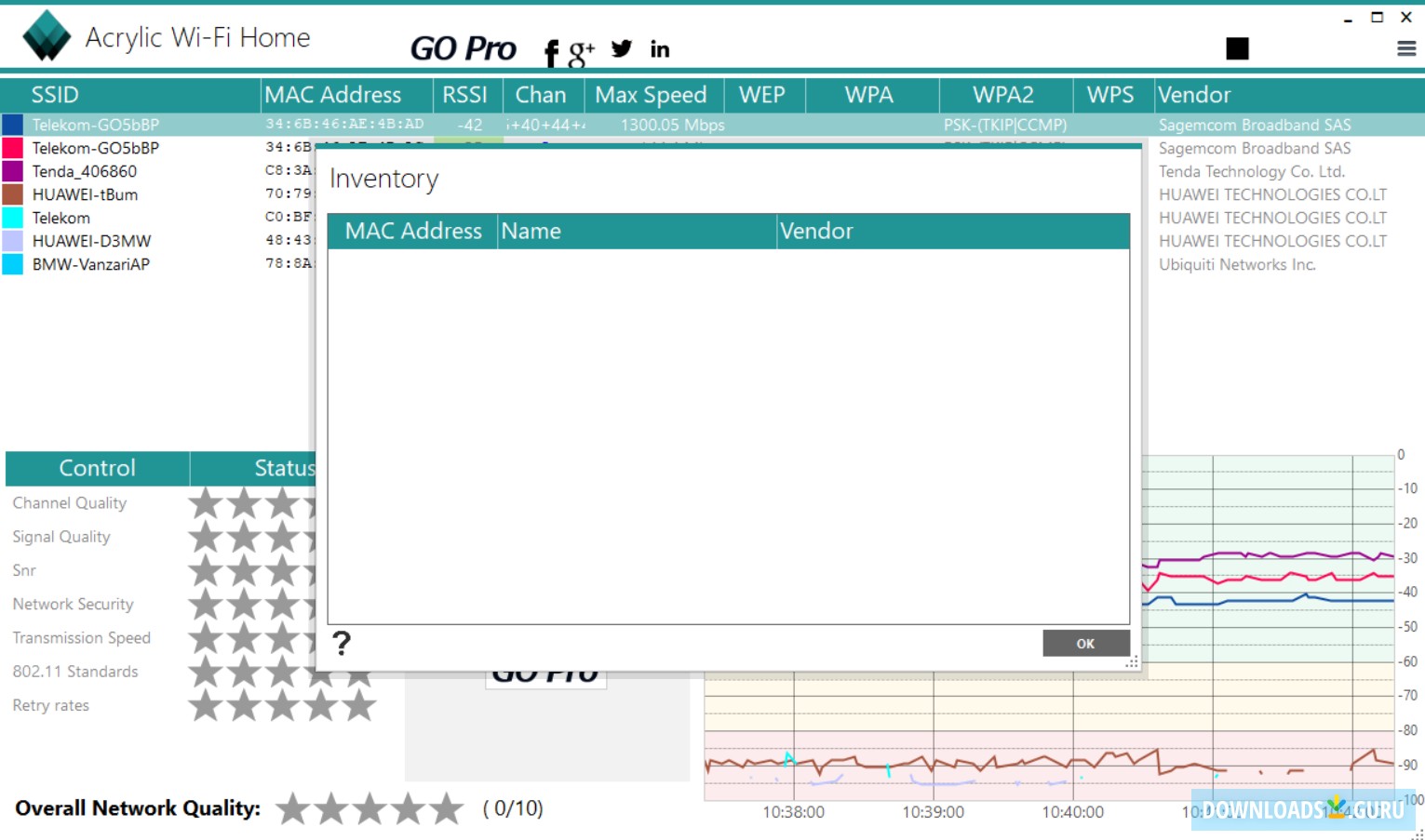Open the LinkedIn icon
The height and width of the screenshot is (840, 1425).
tap(660, 49)
